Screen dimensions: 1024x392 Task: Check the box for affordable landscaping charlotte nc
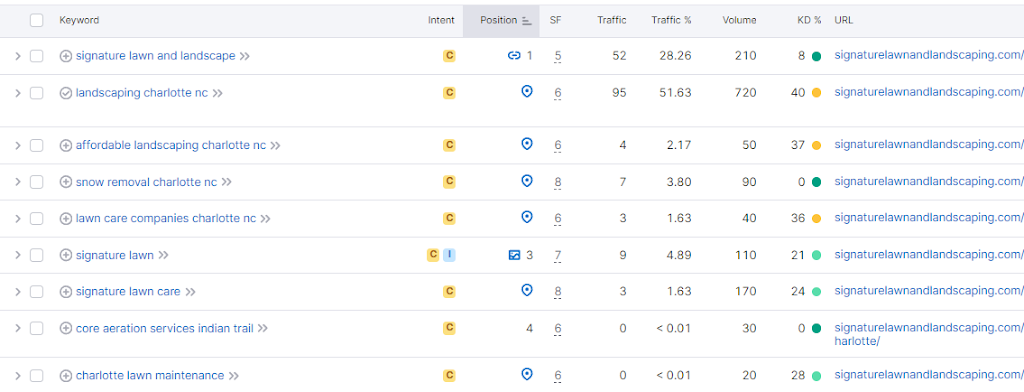tap(37, 145)
